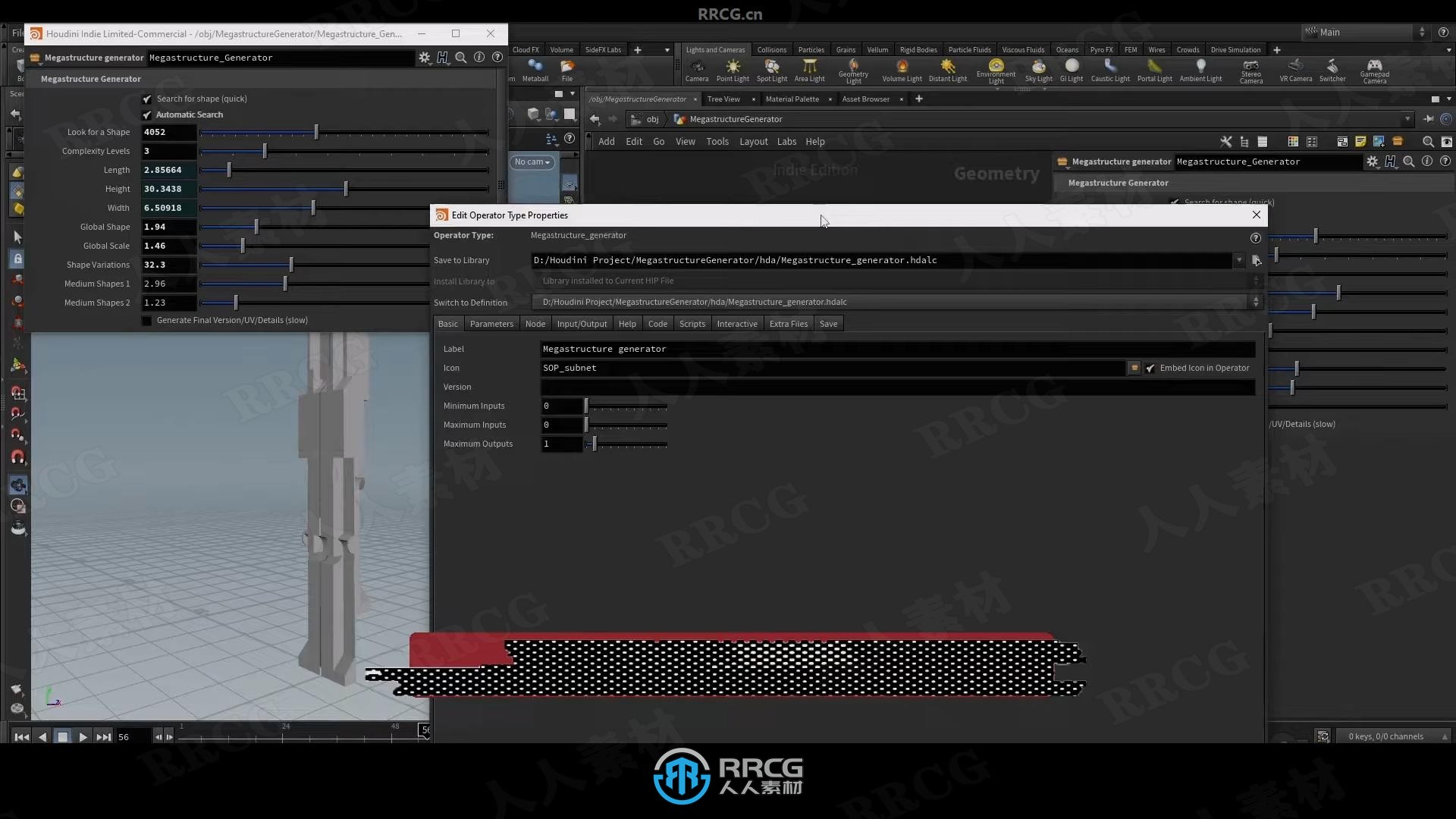Open network editor Add menu

607,142
